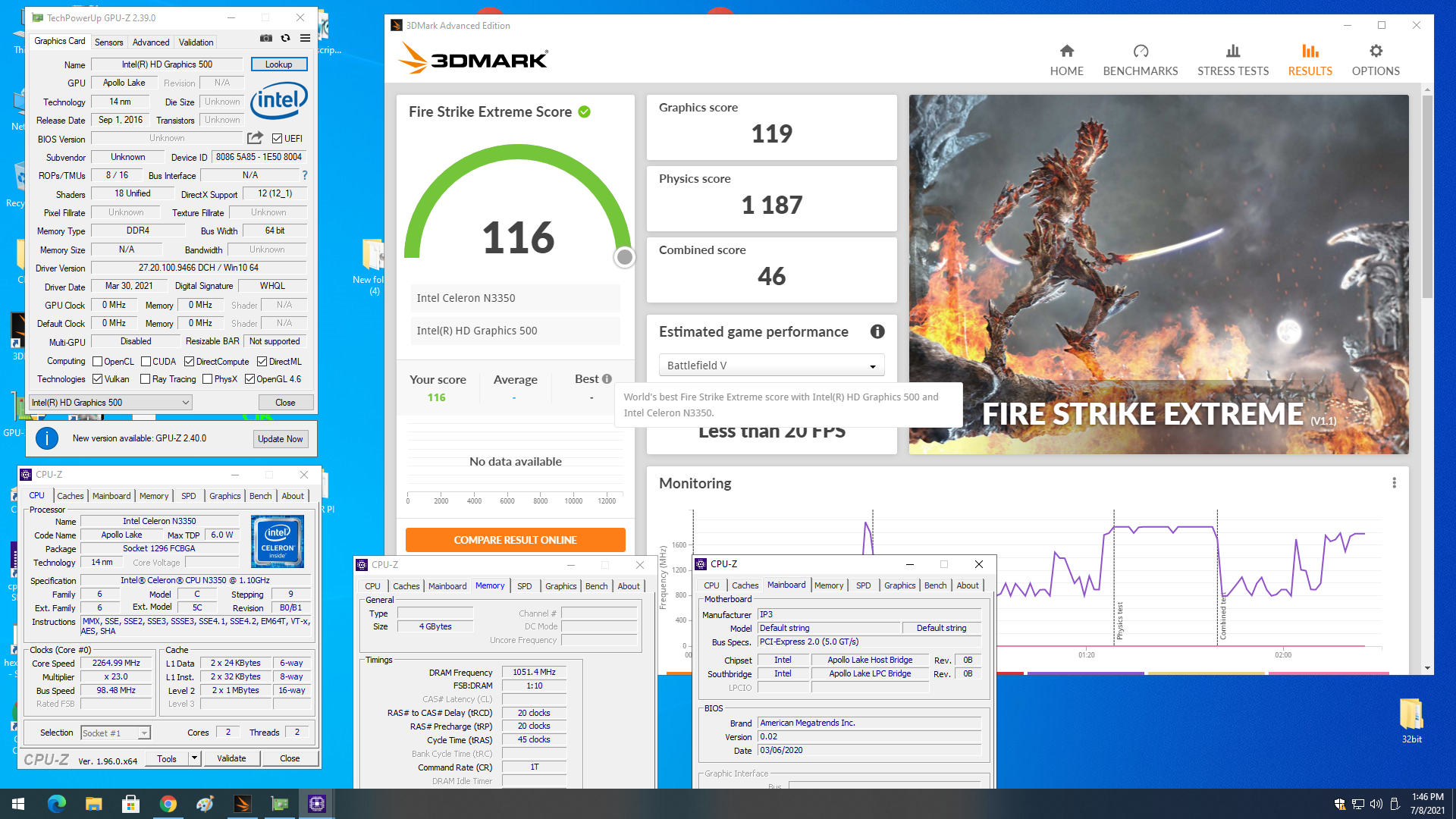The height and width of the screenshot is (819, 1456).
Task: Click the info icon next to Best score
Action: coord(607,379)
